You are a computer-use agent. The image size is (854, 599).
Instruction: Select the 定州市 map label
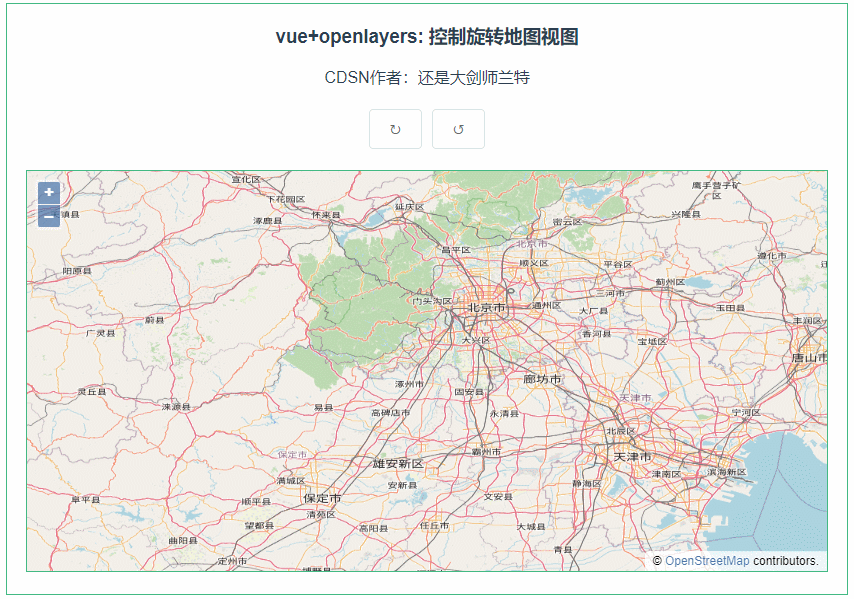(x=233, y=560)
